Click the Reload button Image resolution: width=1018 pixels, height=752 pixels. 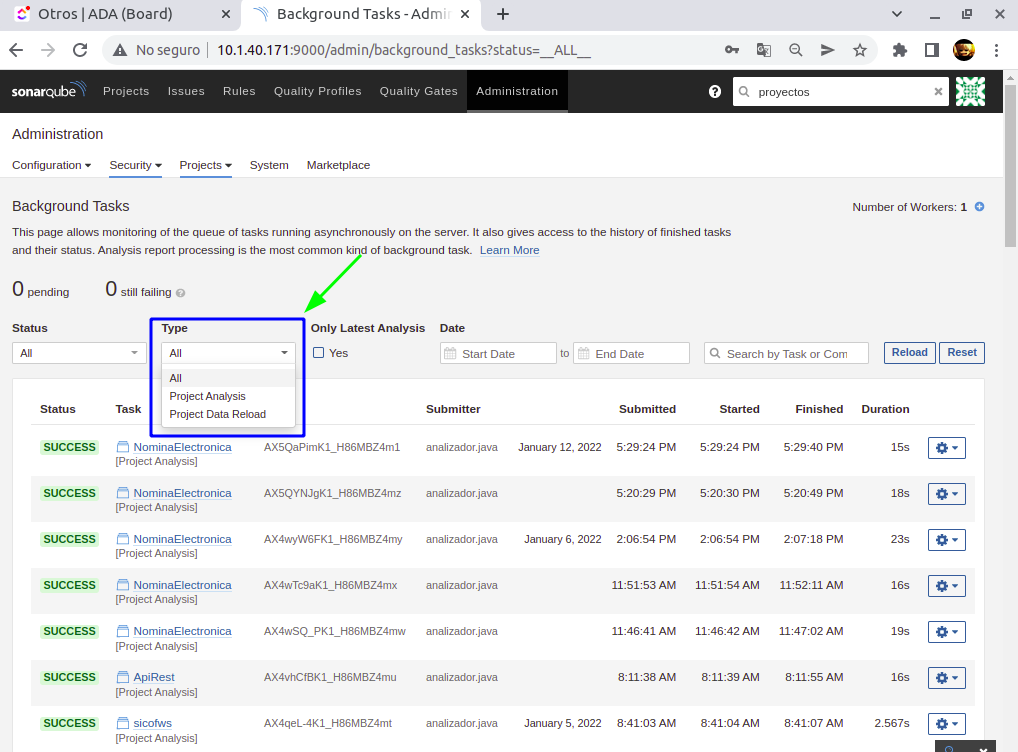click(x=909, y=352)
